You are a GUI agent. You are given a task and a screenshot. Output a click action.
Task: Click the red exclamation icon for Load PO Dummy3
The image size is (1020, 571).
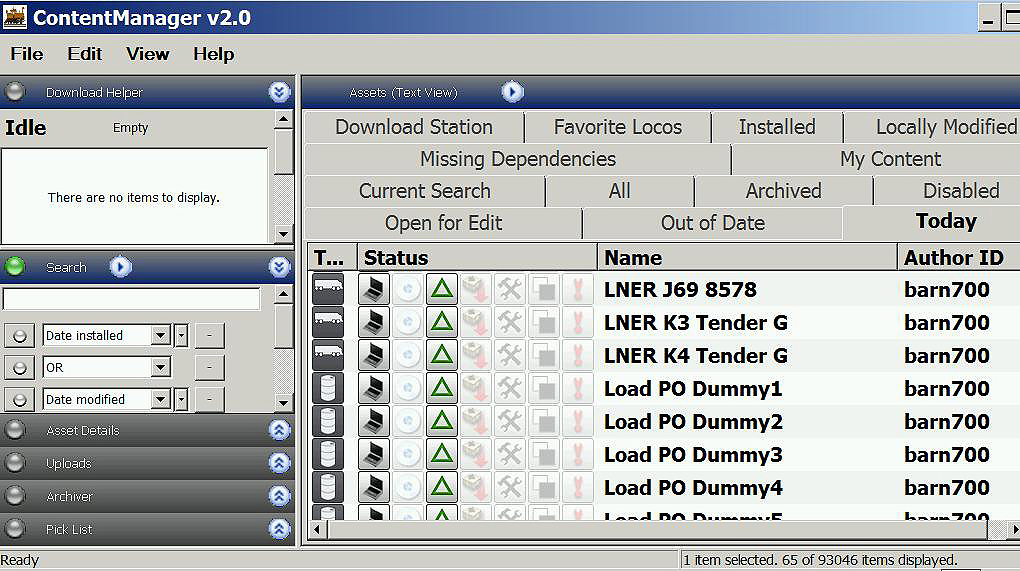pos(577,454)
